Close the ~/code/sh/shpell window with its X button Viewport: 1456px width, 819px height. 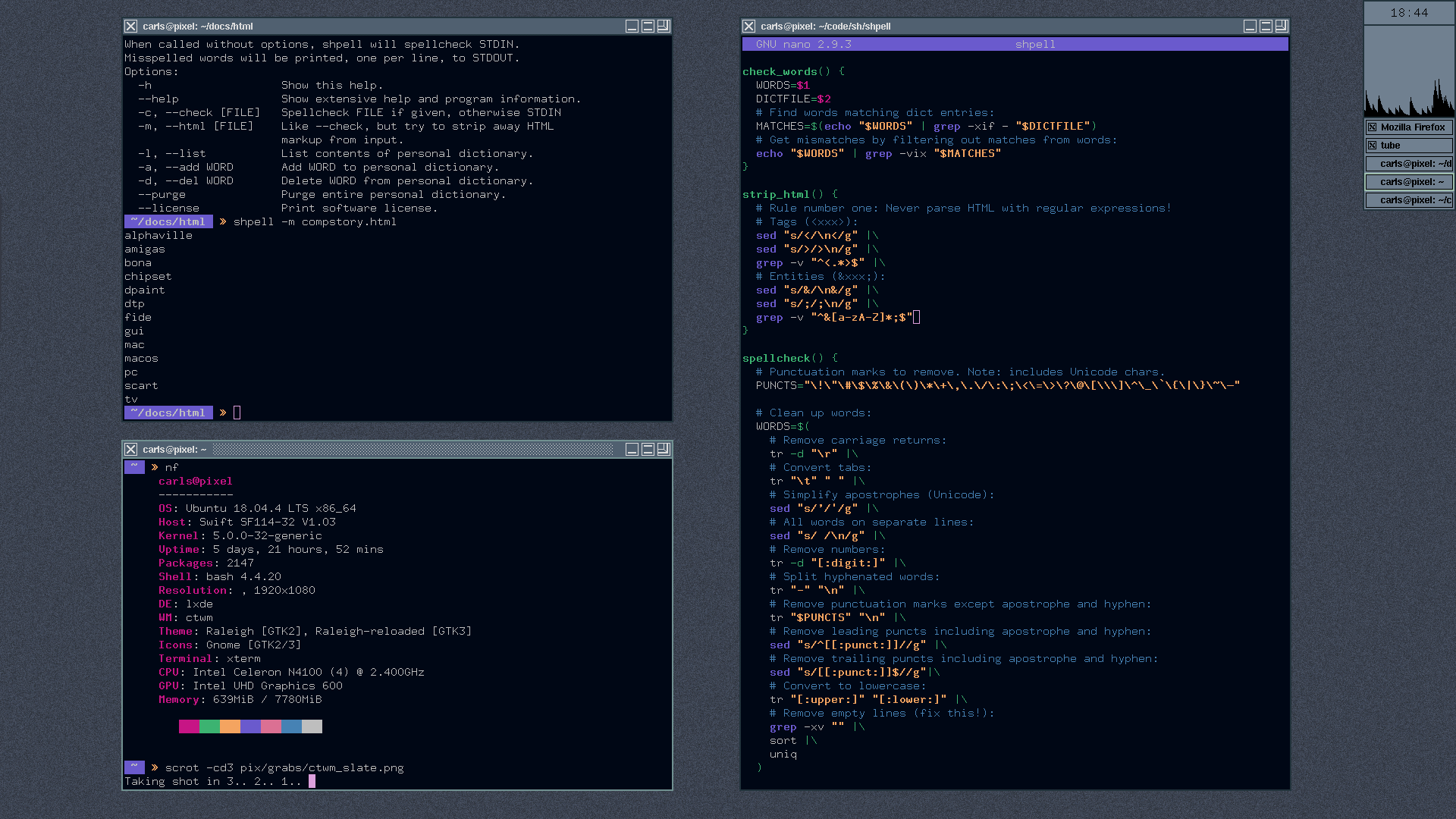[x=749, y=27]
